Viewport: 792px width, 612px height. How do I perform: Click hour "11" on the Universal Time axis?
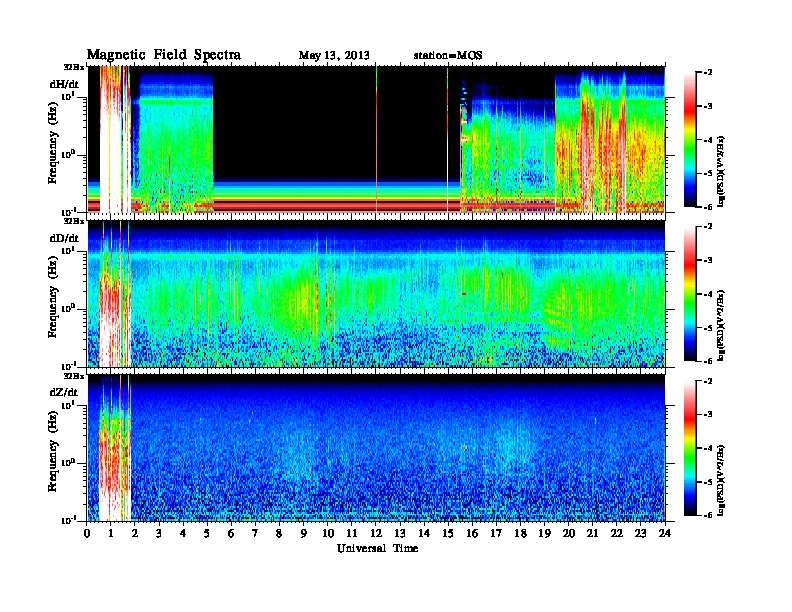(x=352, y=533)
